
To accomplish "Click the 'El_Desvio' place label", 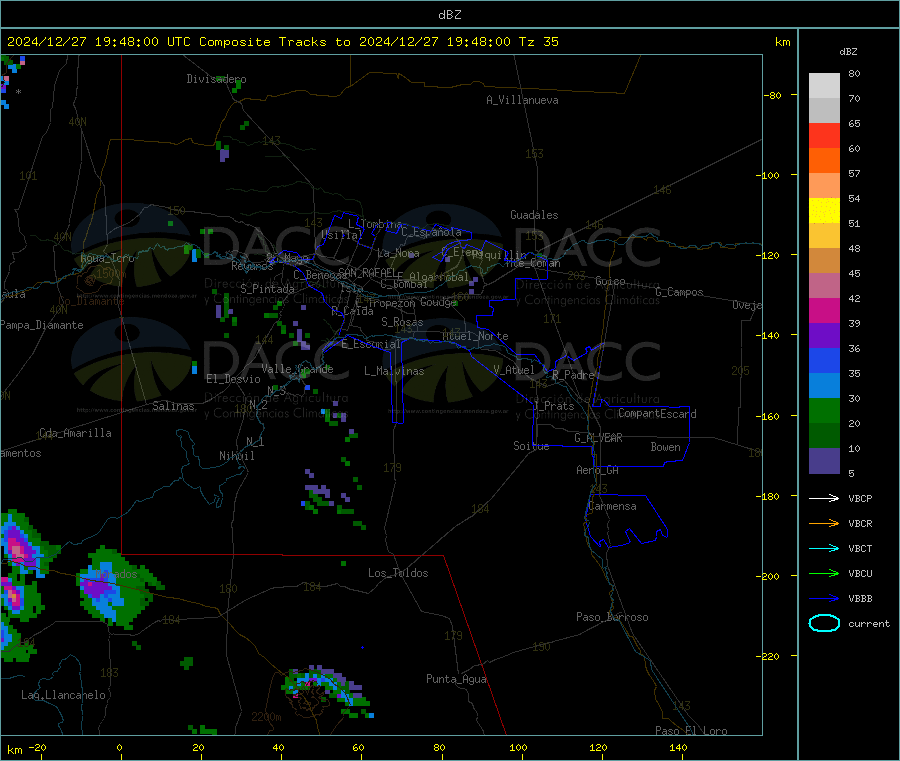I will coord(233,379).
